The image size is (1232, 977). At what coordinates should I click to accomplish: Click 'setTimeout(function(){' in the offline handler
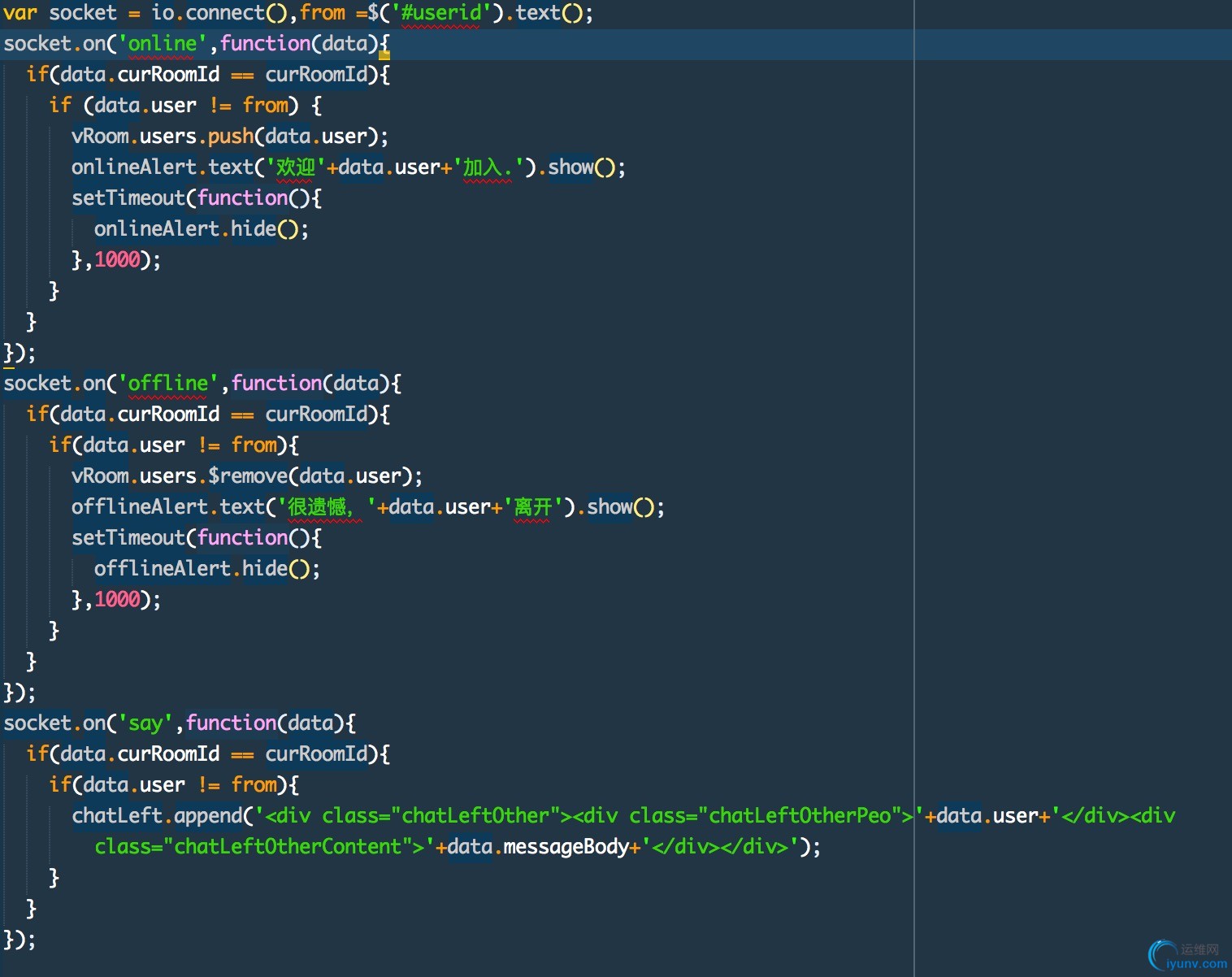(x=197, y=538)
